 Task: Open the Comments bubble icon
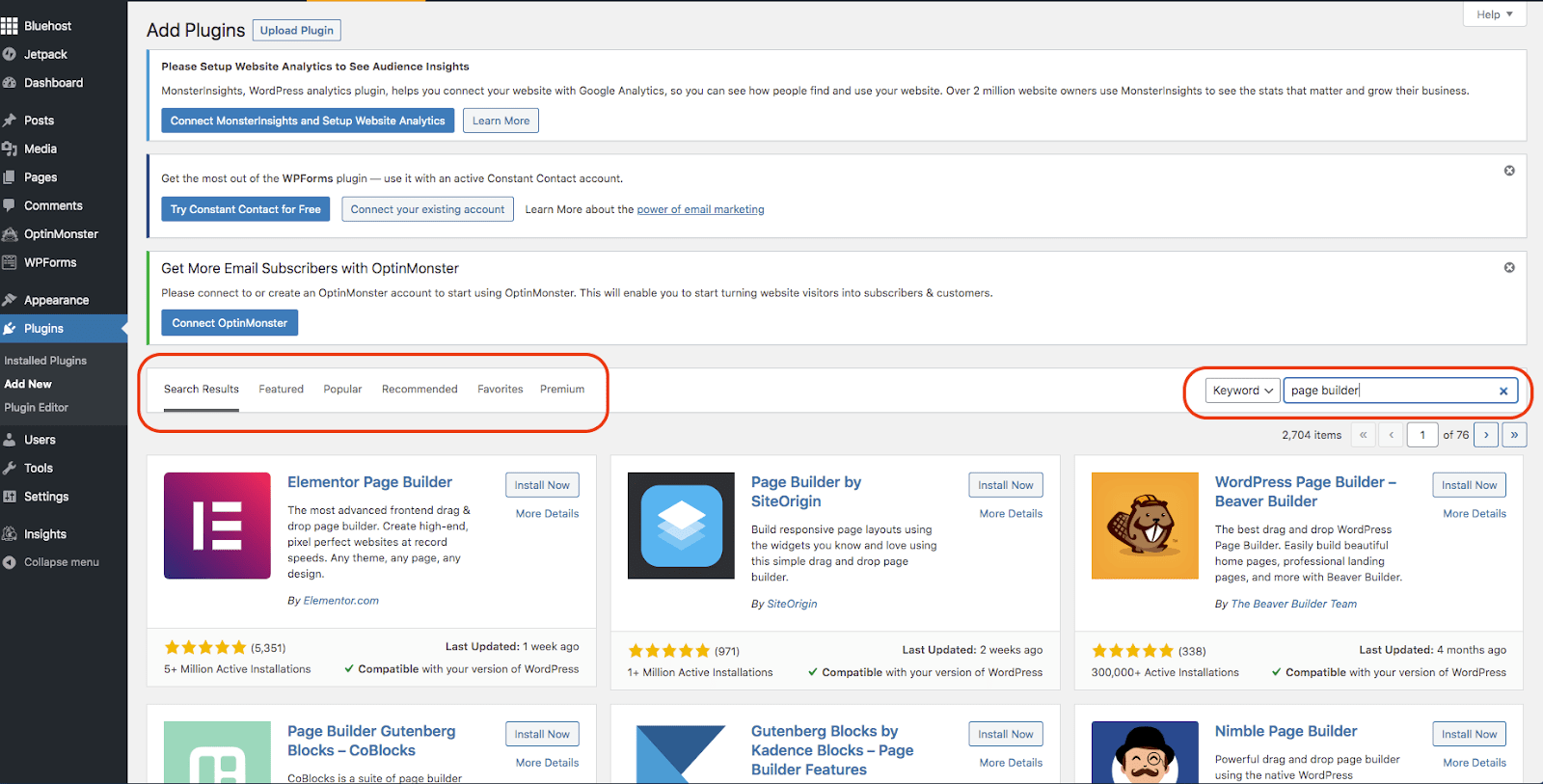tap(10, 205)
